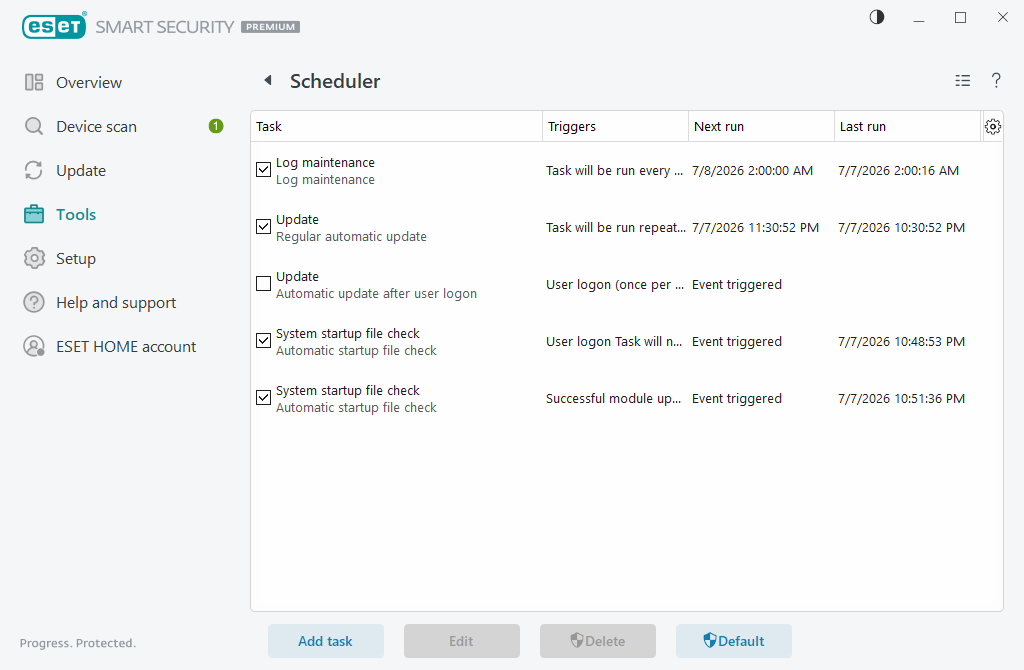Uncheck startup file check with module update trigger
The image size is (1024, 670).
263,397
